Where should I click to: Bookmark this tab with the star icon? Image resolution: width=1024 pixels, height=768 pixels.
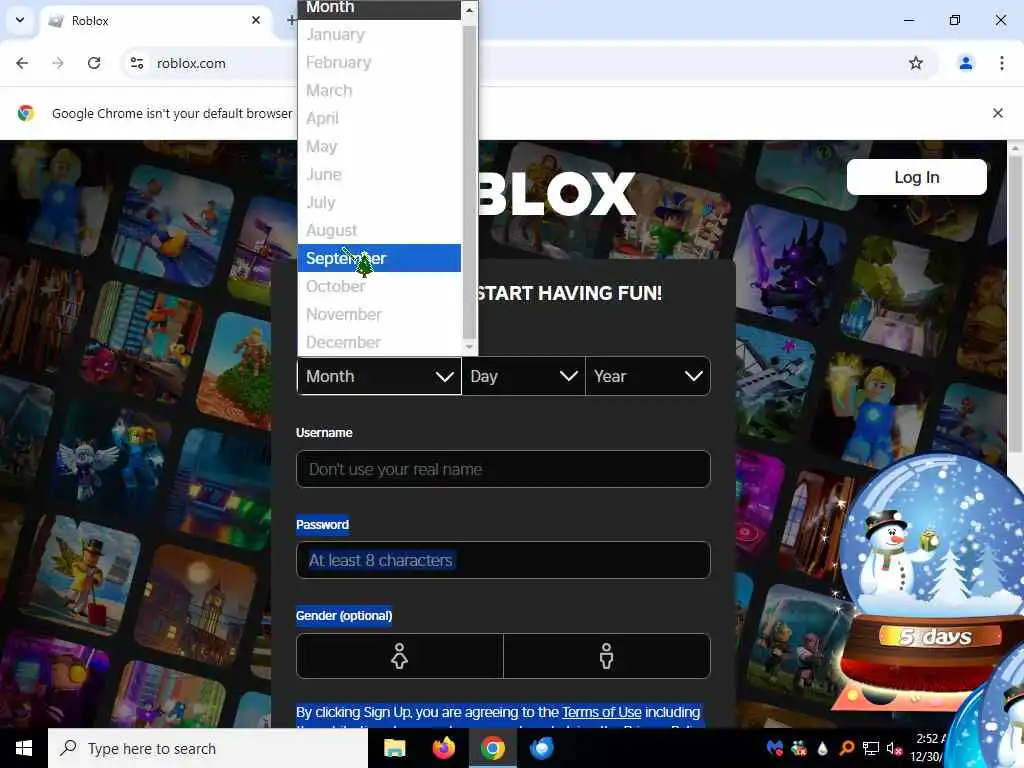916,63
